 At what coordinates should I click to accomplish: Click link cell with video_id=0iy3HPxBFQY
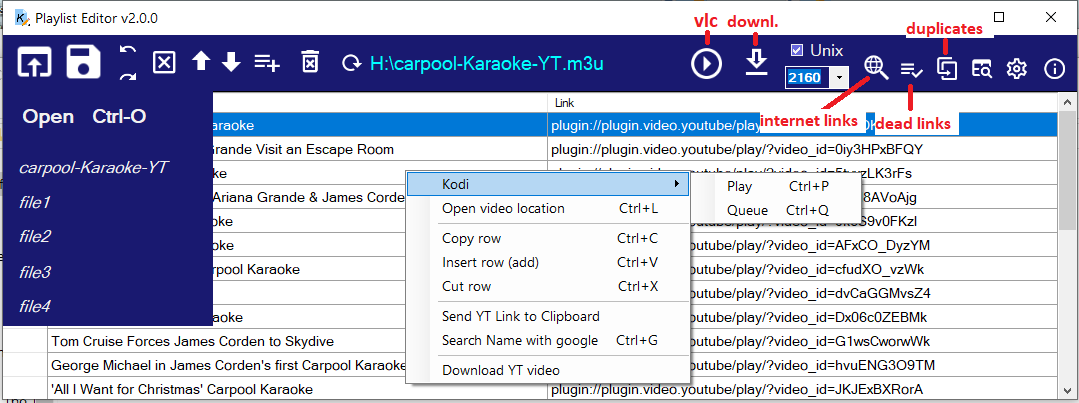point(803,149)
